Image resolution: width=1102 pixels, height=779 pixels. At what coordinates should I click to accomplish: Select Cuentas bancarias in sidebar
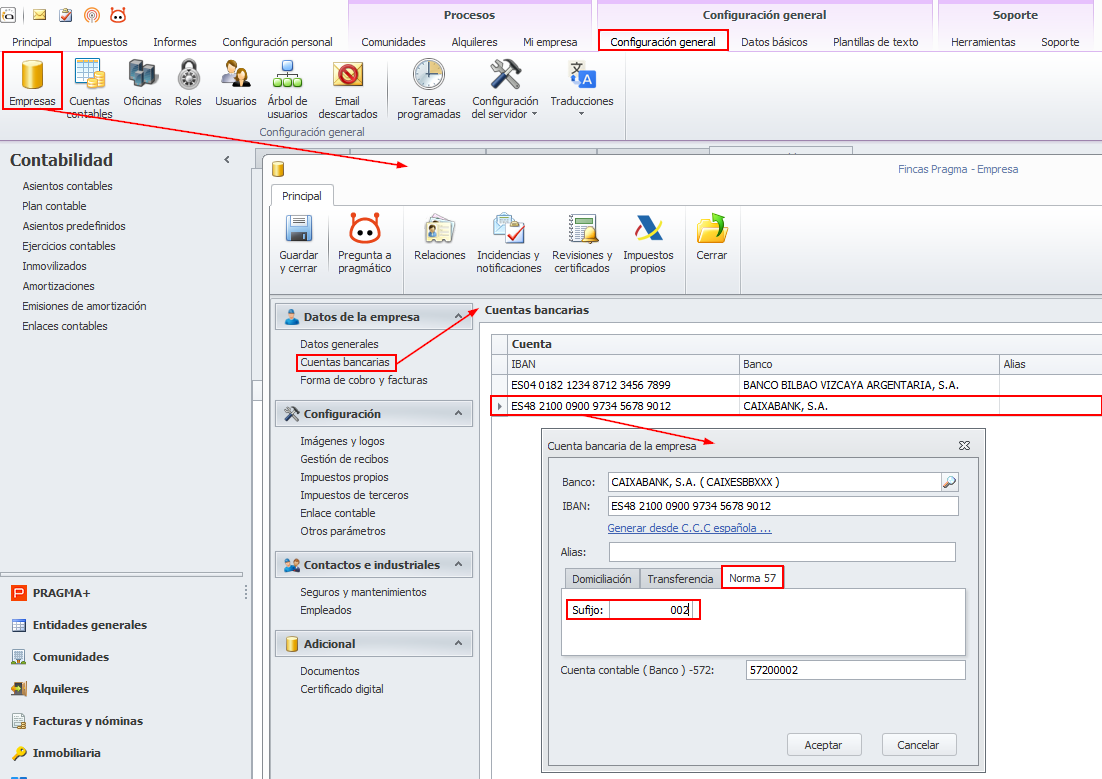click(x=345, y=362)
